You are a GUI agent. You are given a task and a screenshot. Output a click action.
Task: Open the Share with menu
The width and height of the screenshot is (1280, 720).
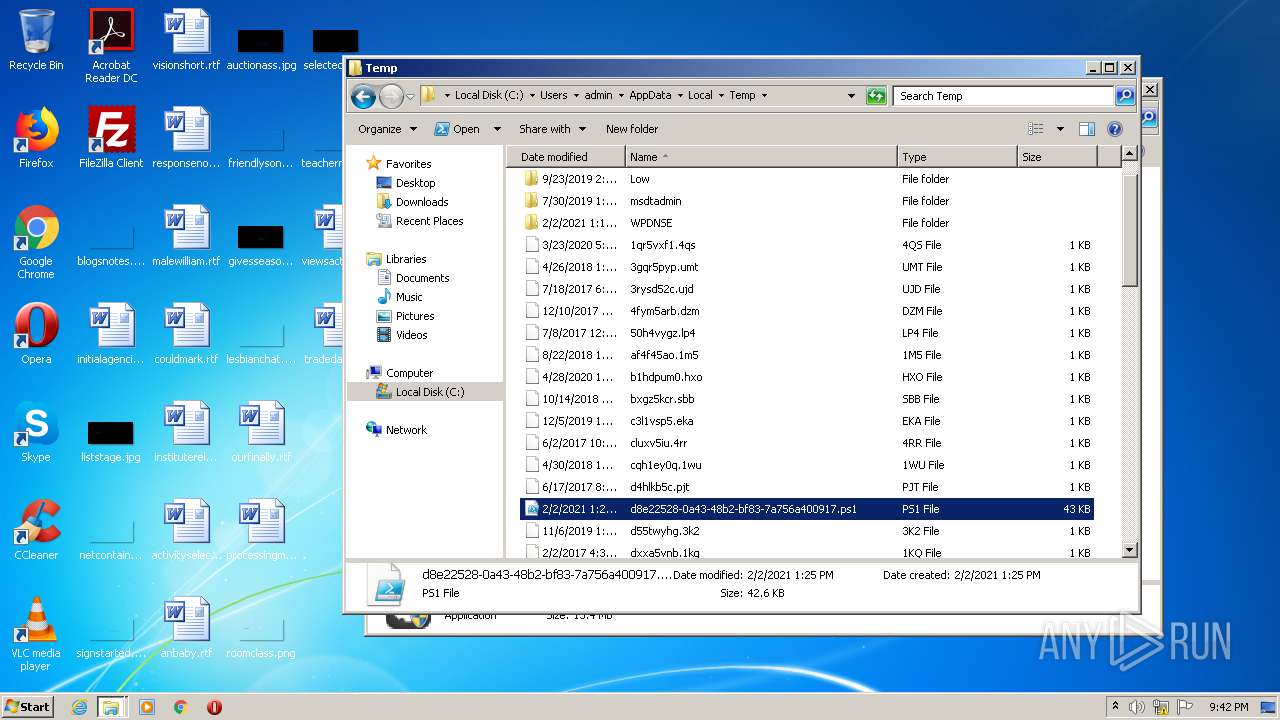[551, 129]
